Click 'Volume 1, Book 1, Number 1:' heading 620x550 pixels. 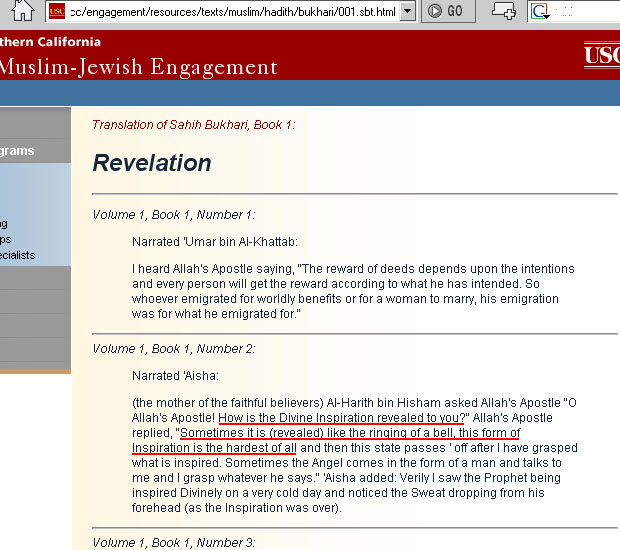click(174, 215)
